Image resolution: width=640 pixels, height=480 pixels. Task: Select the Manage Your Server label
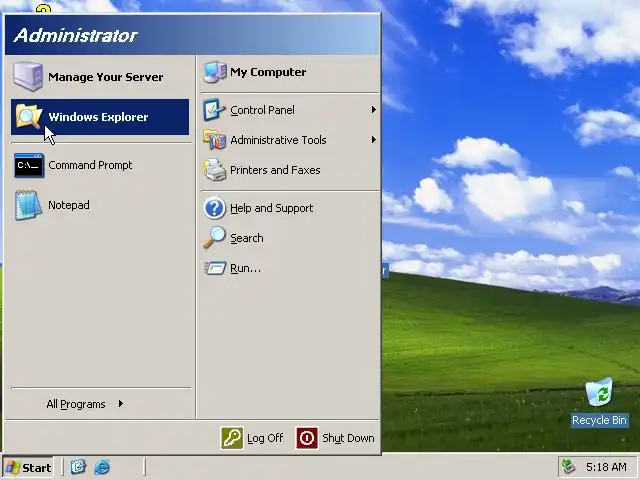[105, 77]
